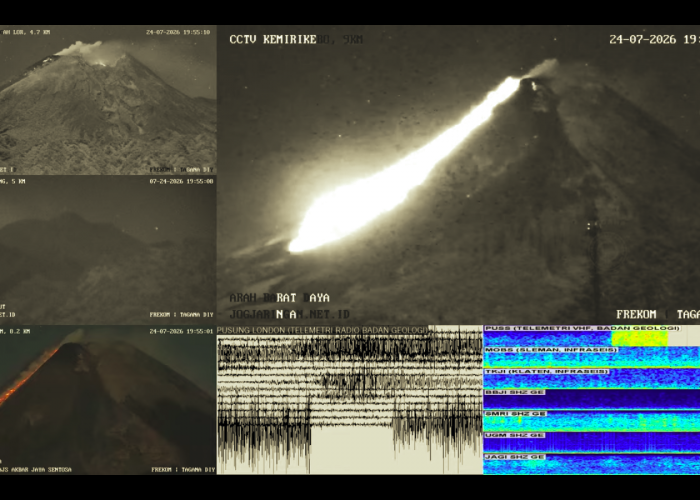
Task: Click the SMRI SHZ GE spectrogram row
Action: tap(592, 421)
